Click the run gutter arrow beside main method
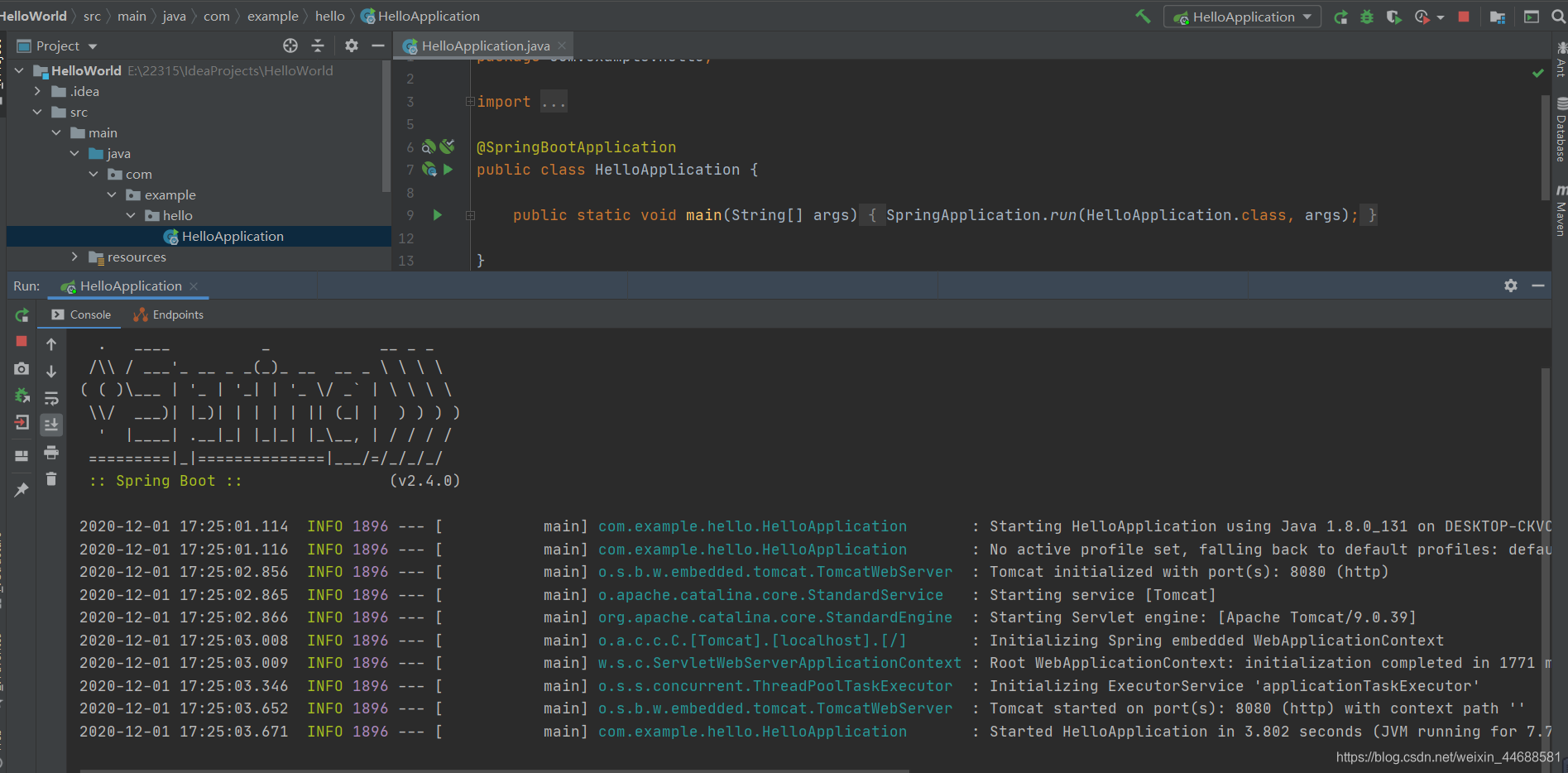1568x773 pixels. tap(438, 215)
